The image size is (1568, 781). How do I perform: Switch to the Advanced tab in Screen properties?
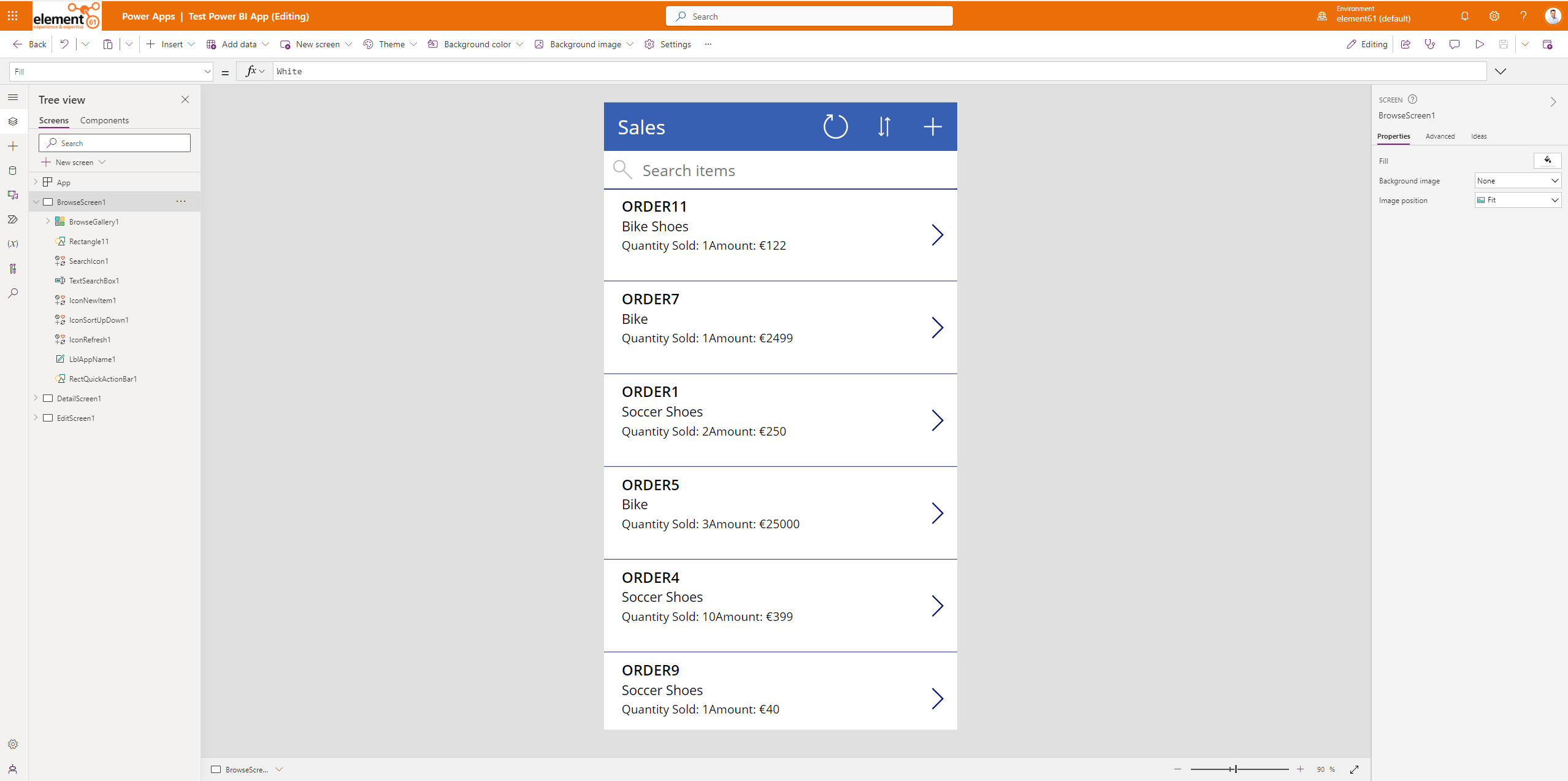tap(1440, 136)
